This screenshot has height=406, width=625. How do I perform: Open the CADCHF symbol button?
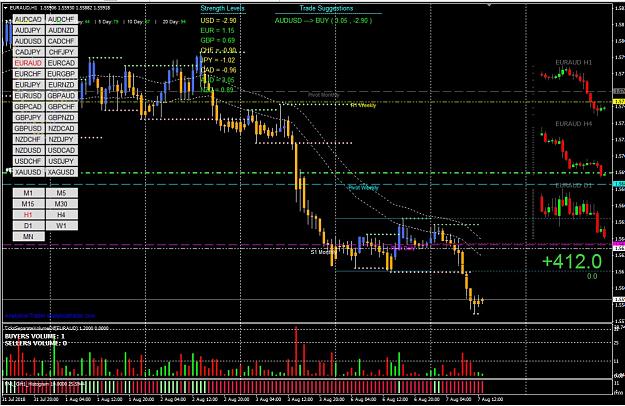point(61,41)
